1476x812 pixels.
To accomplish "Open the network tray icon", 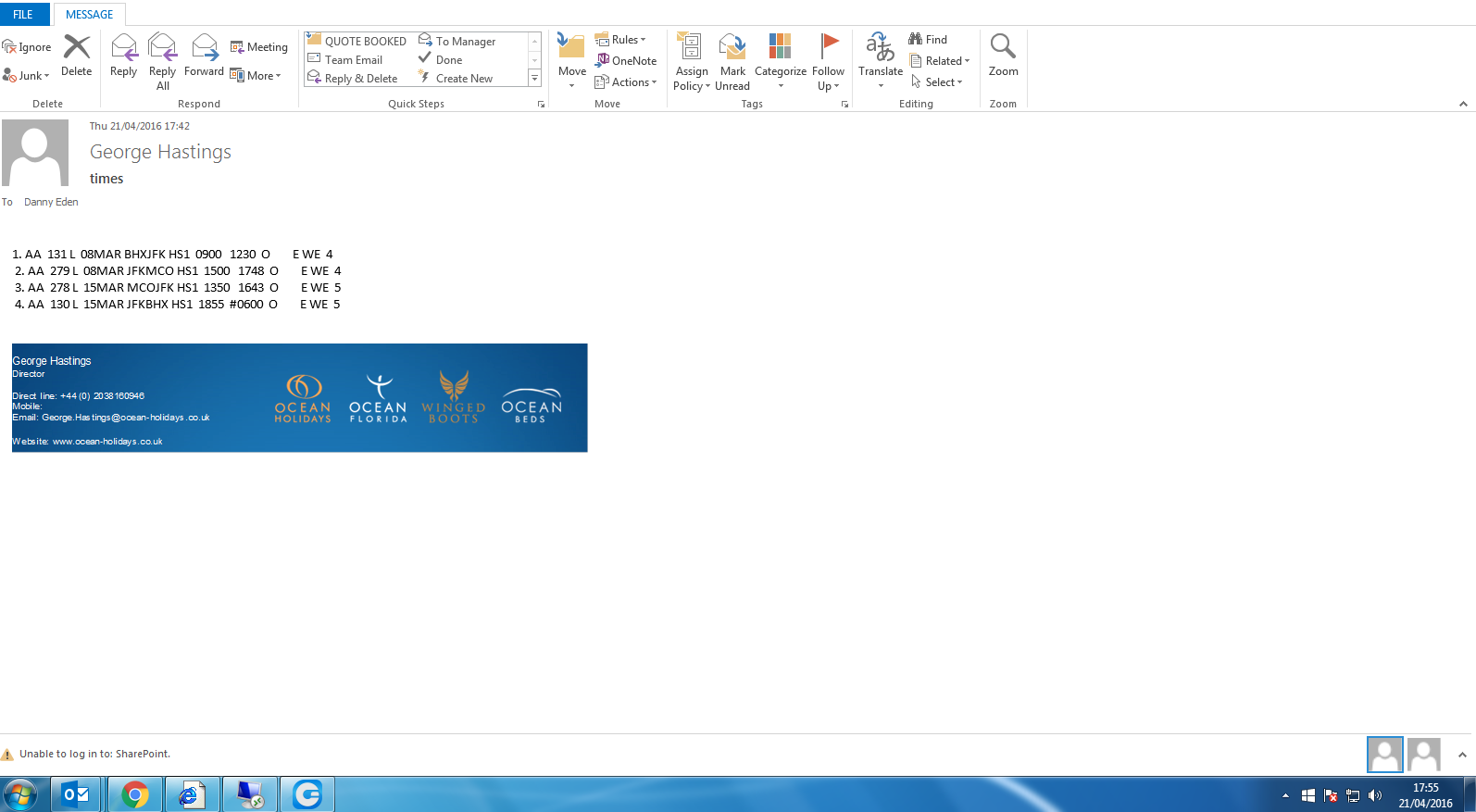I will pyautogui.click(x=1353, y=795).
